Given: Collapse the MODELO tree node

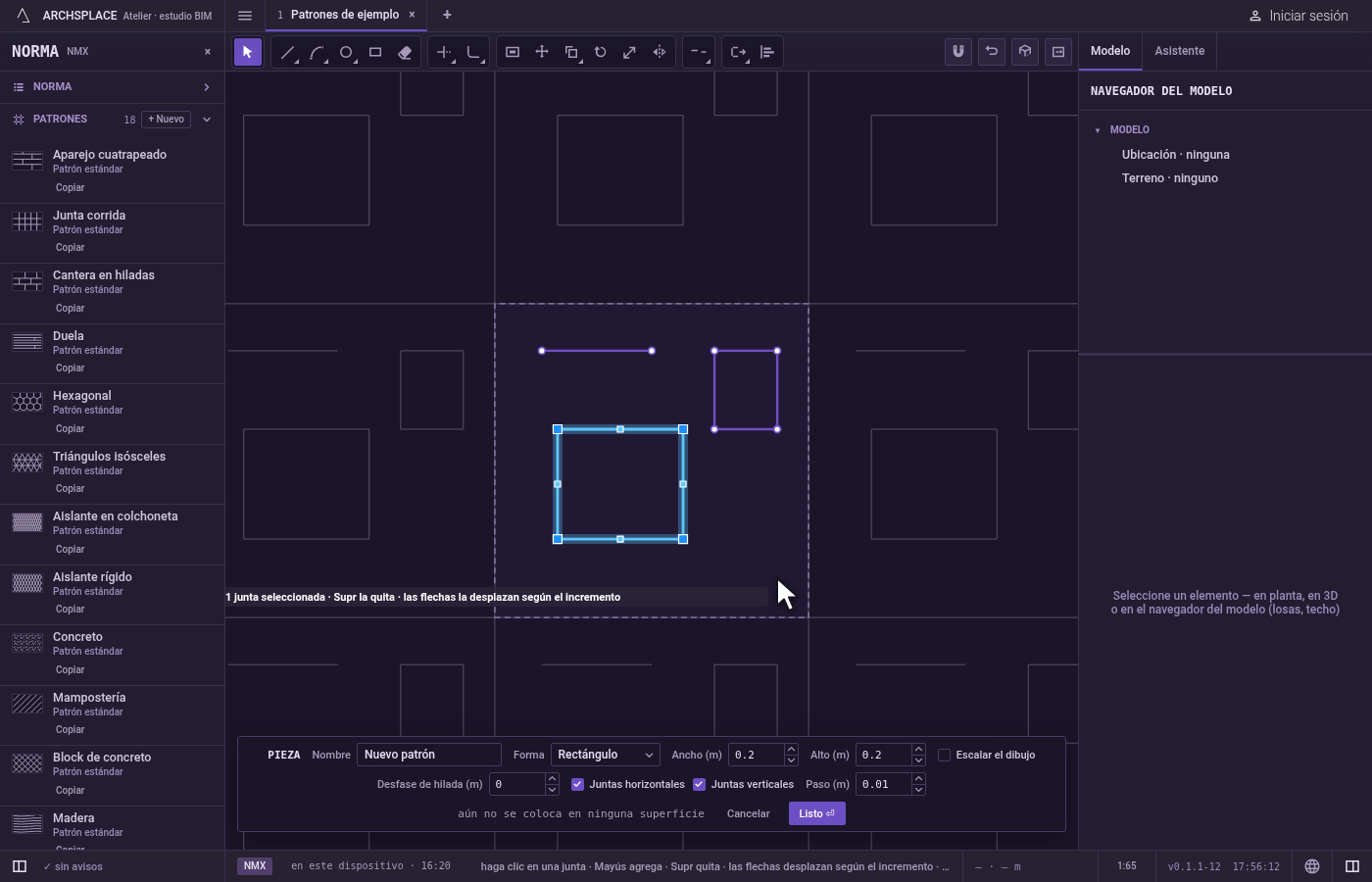Looking at the screenshot, I should point(1098,130).
